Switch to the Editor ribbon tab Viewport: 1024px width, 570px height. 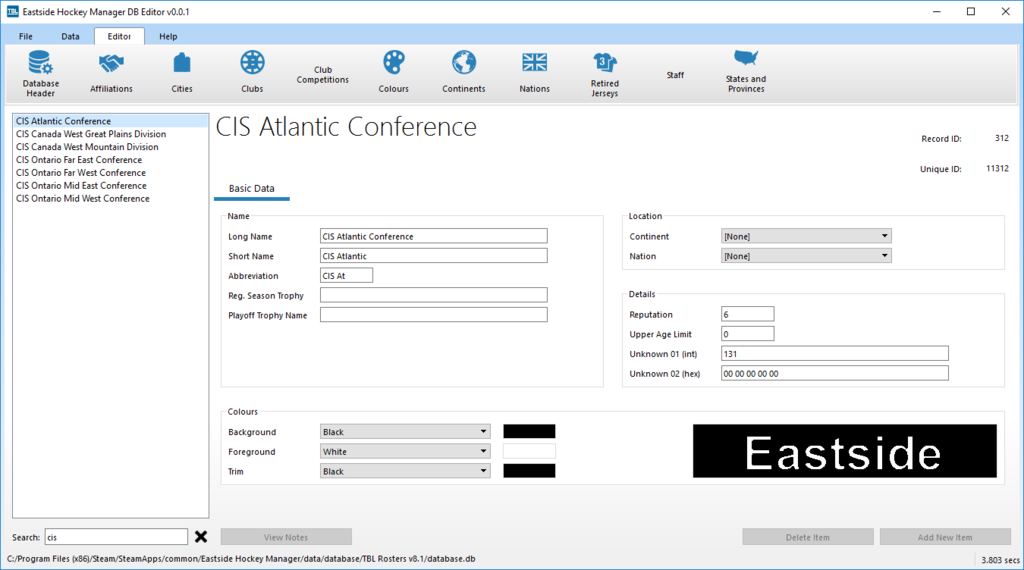(x=119, y=37)
